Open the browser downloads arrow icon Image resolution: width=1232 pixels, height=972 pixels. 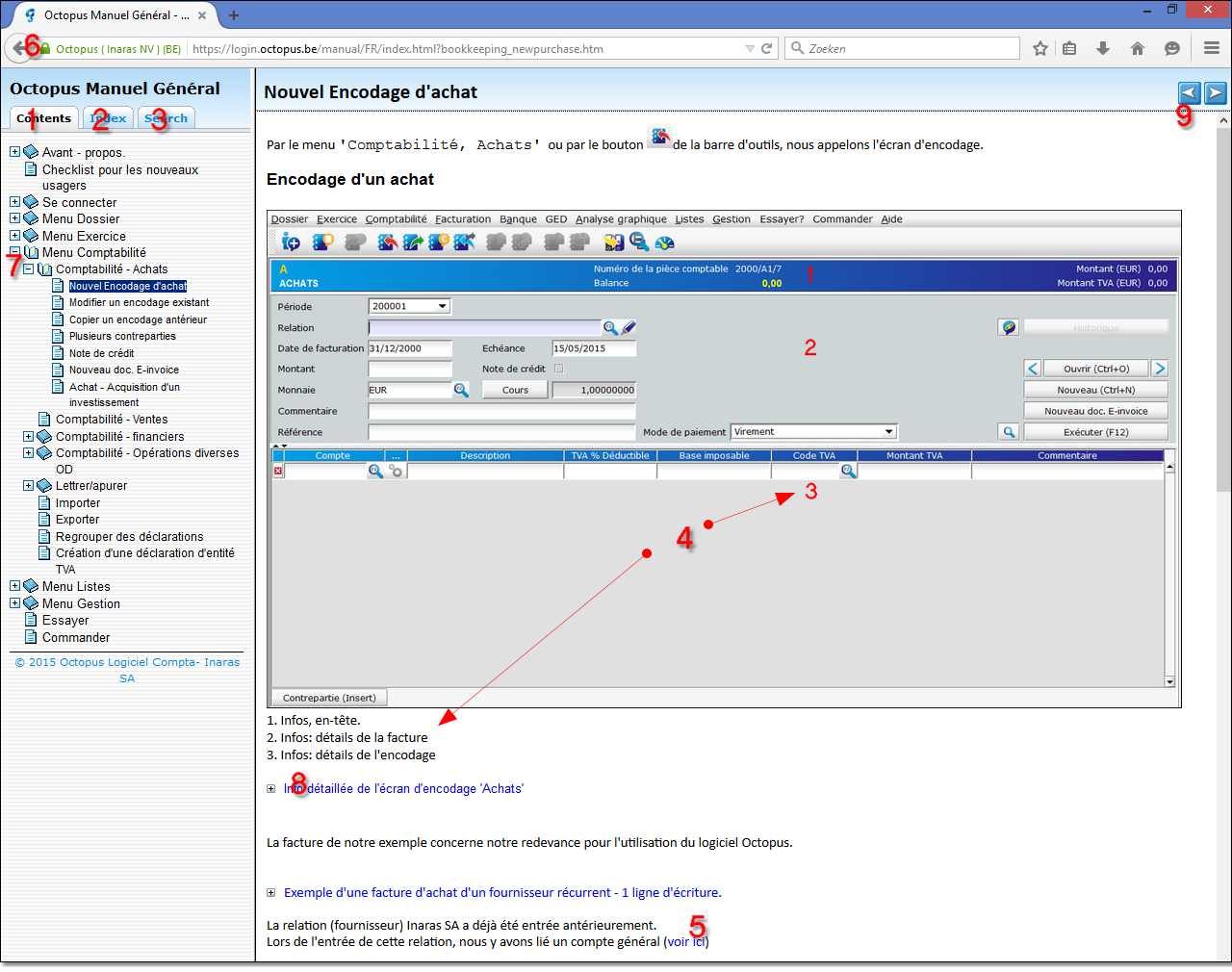1103,48
